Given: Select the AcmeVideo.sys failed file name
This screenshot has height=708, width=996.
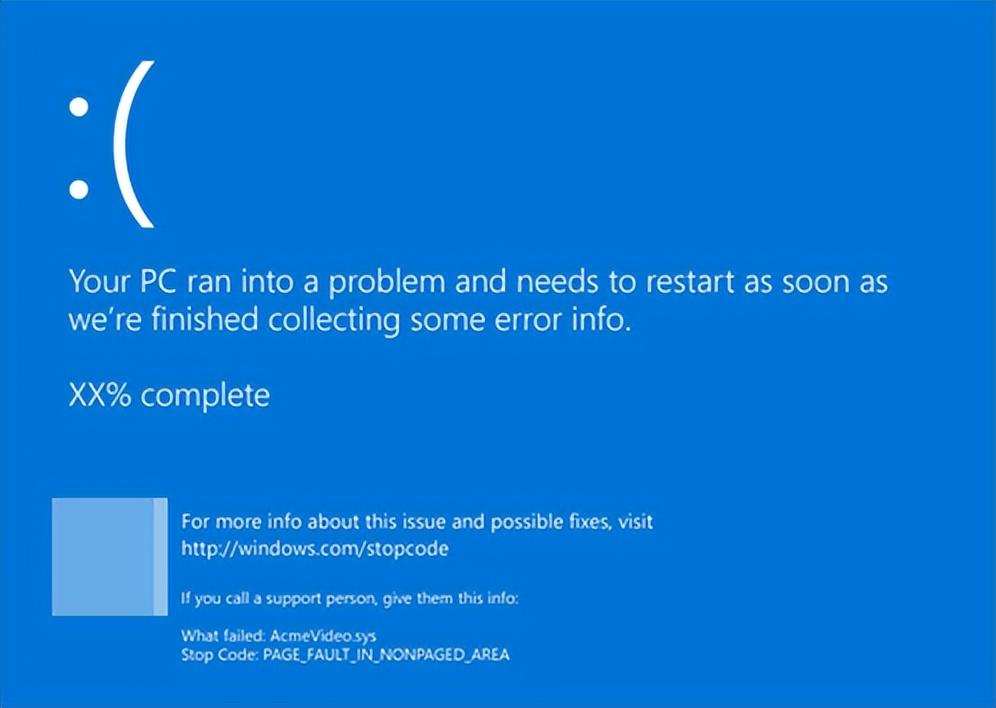Looking at the screenshot, I should 323,636.
